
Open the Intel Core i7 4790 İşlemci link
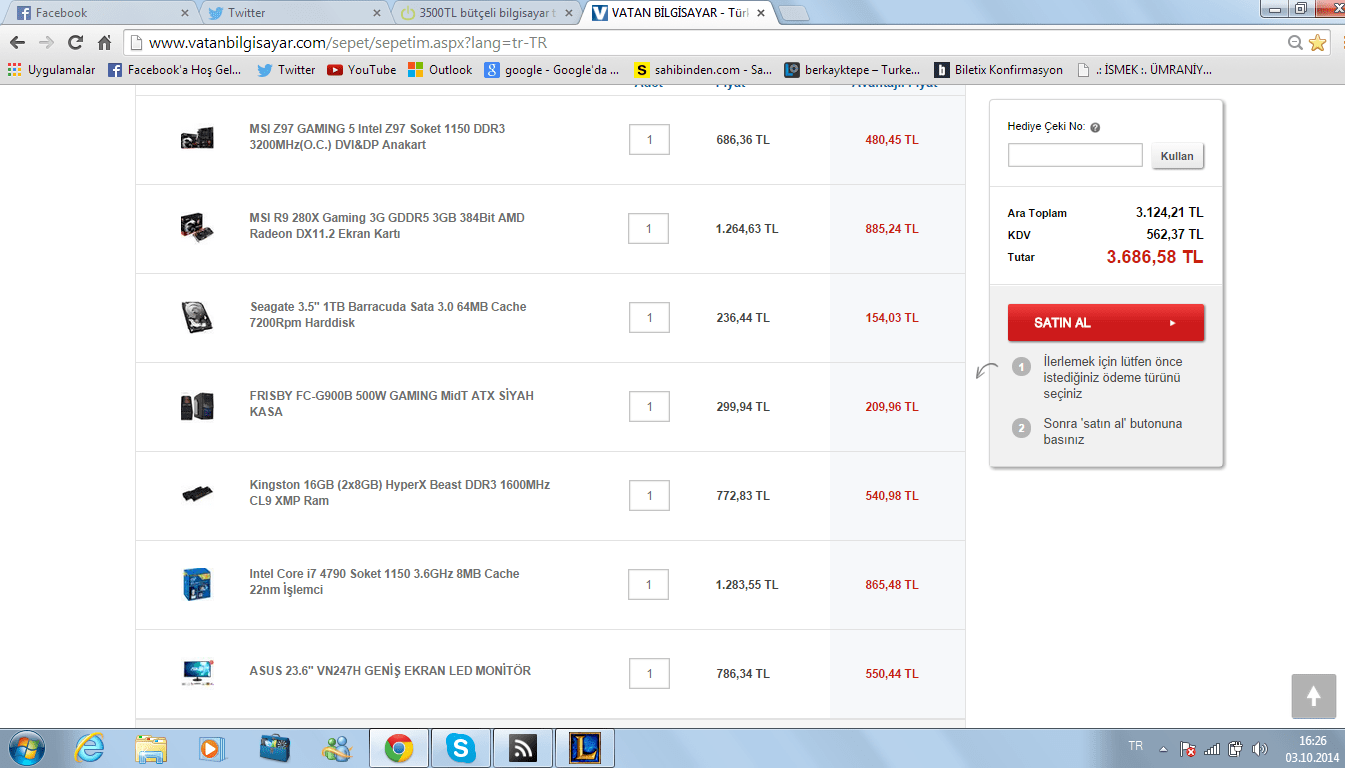tap(384, 582)
